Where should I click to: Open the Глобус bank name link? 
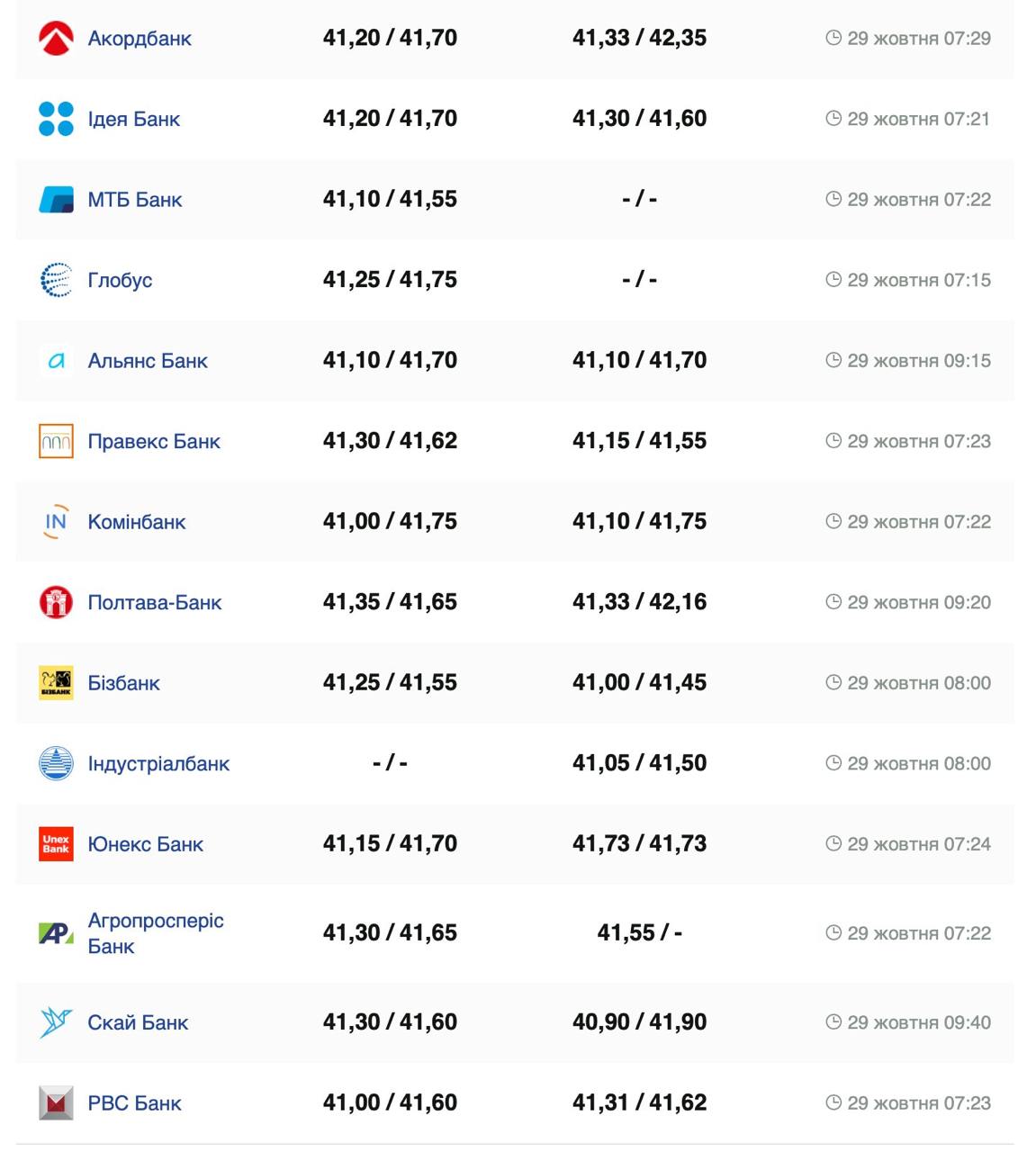[120, 280]
